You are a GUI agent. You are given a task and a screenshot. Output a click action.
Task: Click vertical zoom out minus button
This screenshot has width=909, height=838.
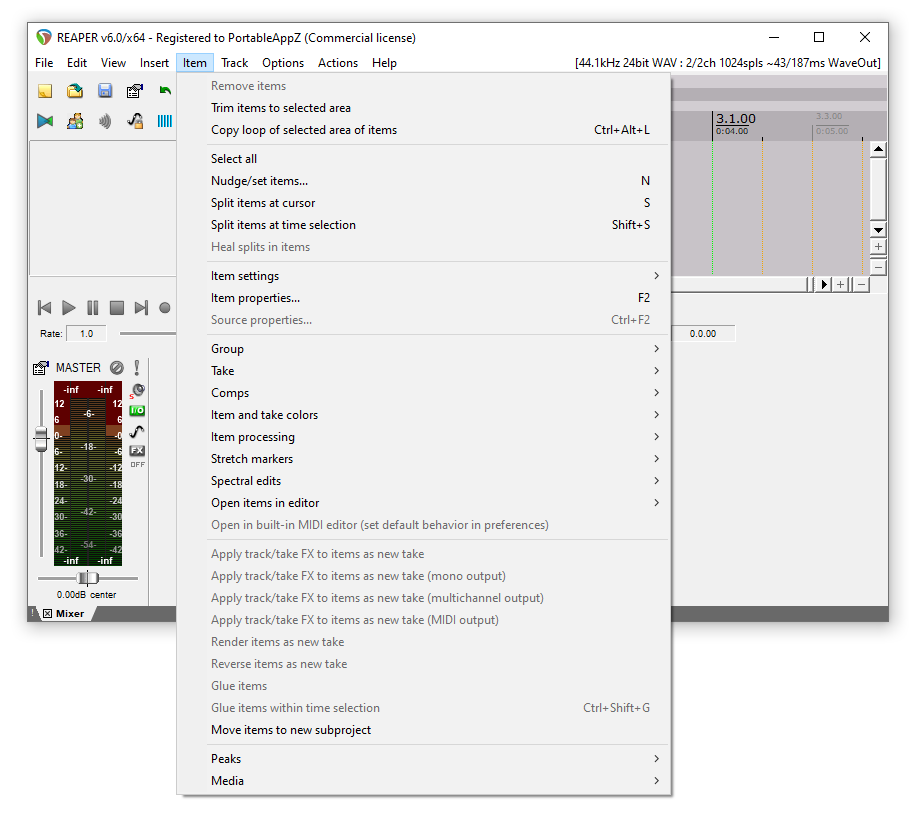[x=878, y=268]
